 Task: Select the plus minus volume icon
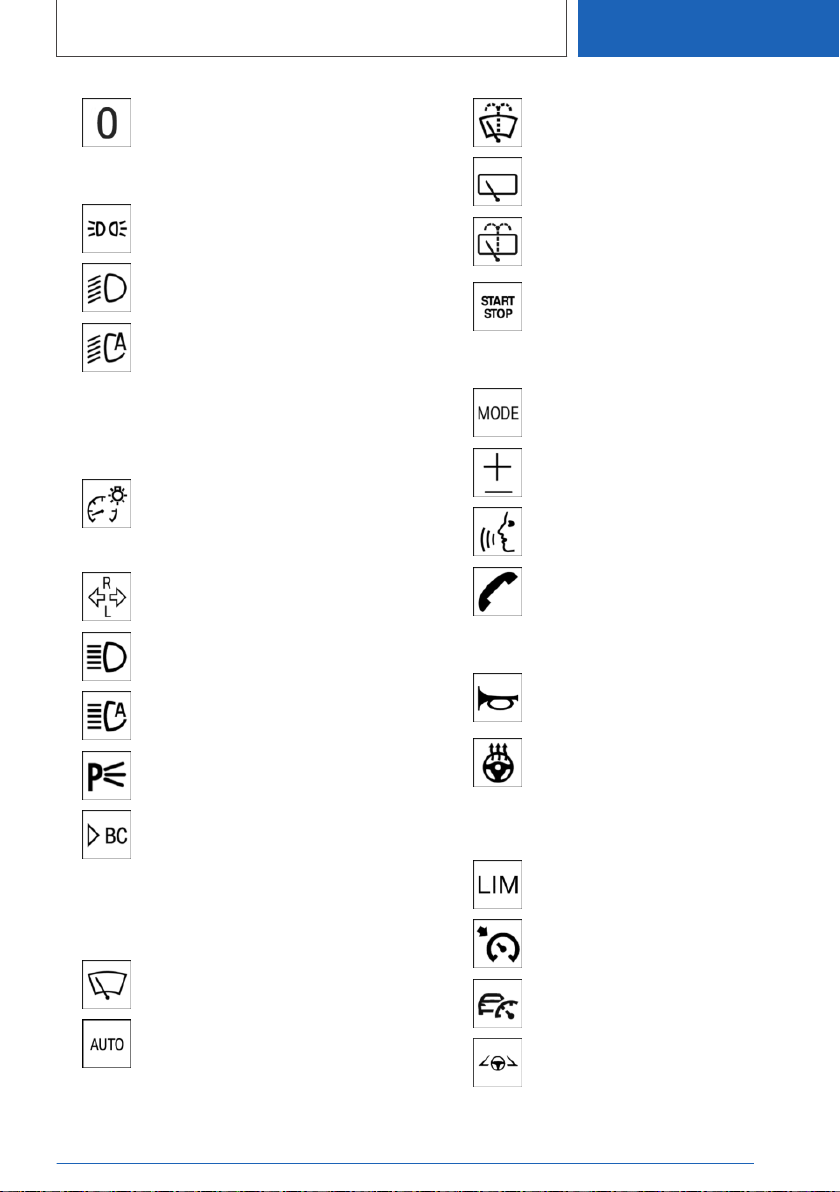coord(497,472)
